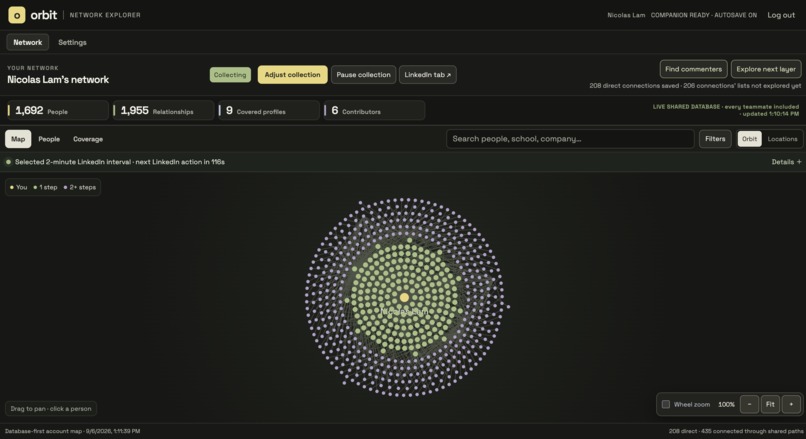The image size is (806, 439).
Task: Click the You legend item
Action: pos(19,187)
